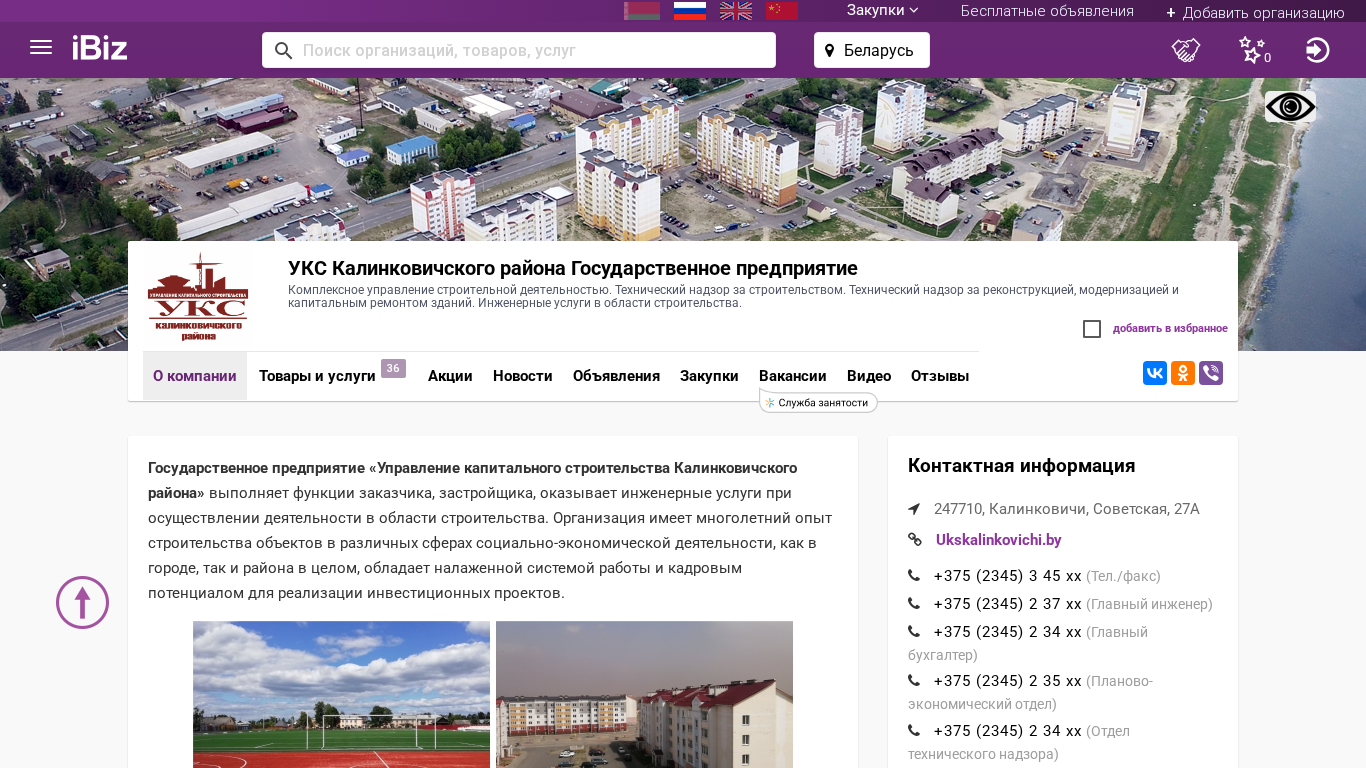This screenshot has width=1366, height=768.
Task: Click the scroll-to-top arrow button
Action: pos(82,602)
